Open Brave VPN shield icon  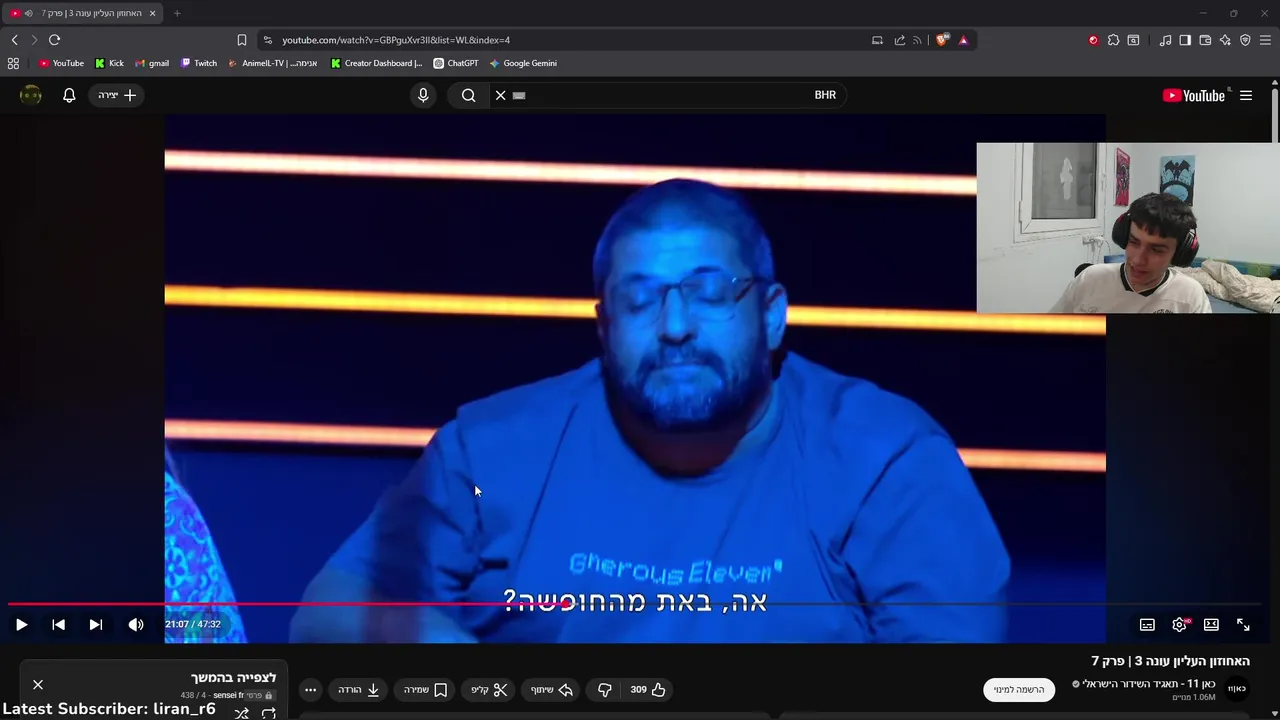1245,40
